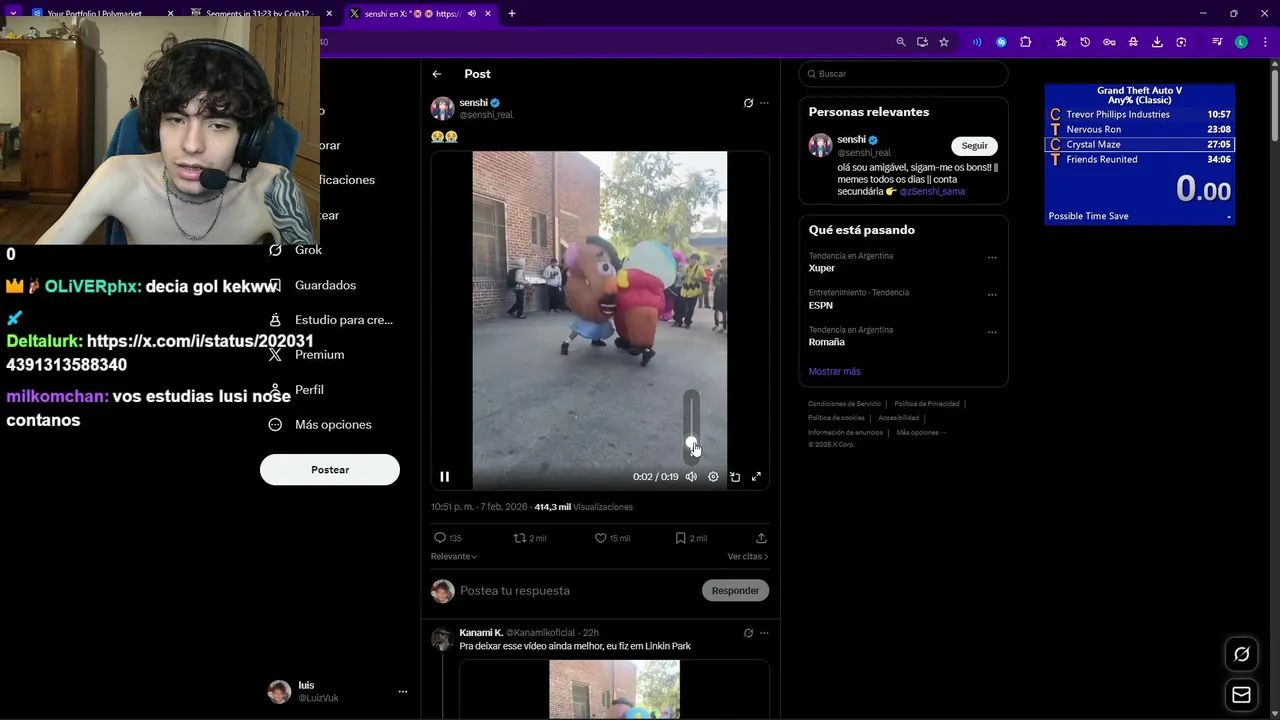Open Condiciones de Servicio link
This screenshot has width=1280, height=720.
844,404
